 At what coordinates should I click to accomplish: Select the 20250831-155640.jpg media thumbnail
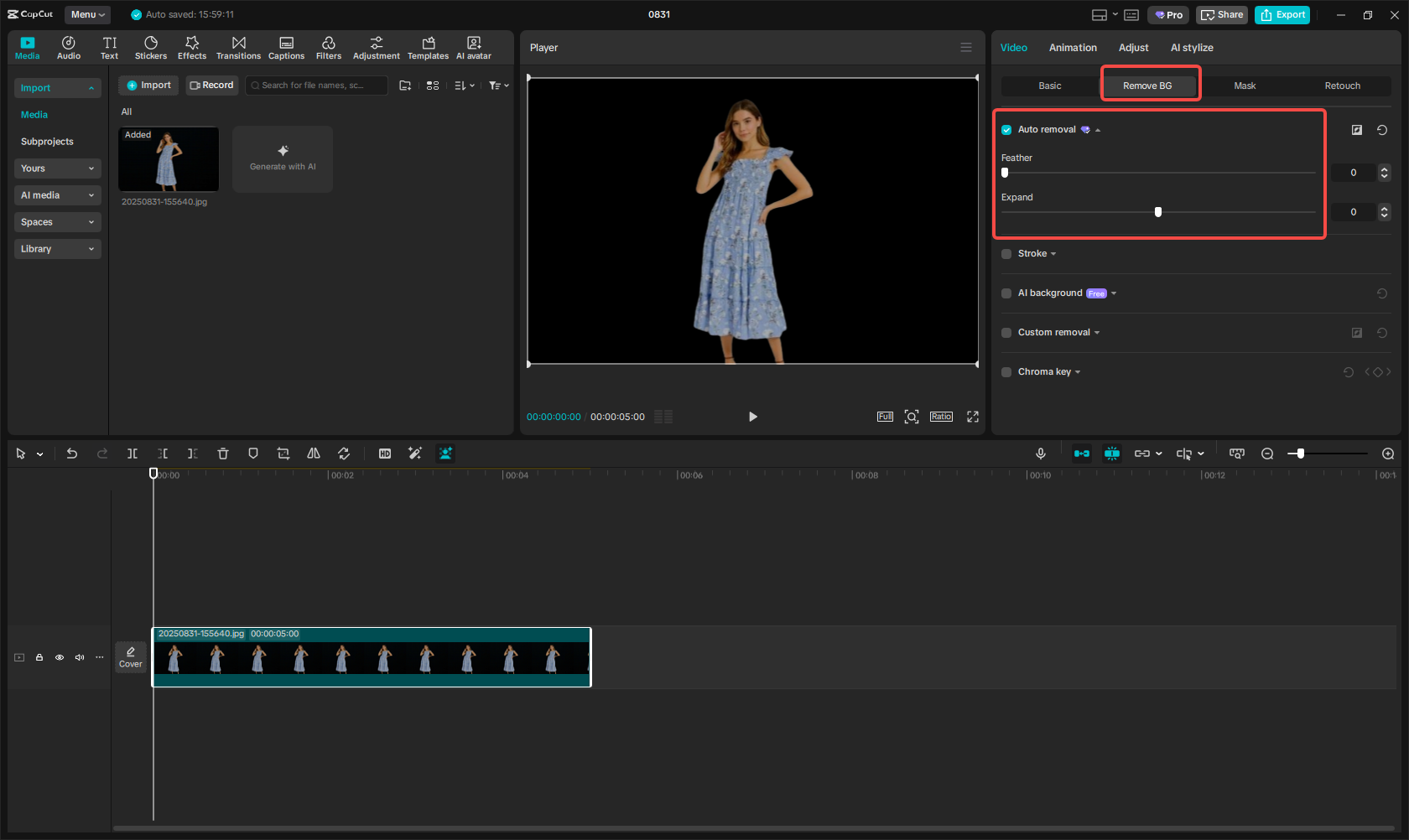[x=168, y=159]
